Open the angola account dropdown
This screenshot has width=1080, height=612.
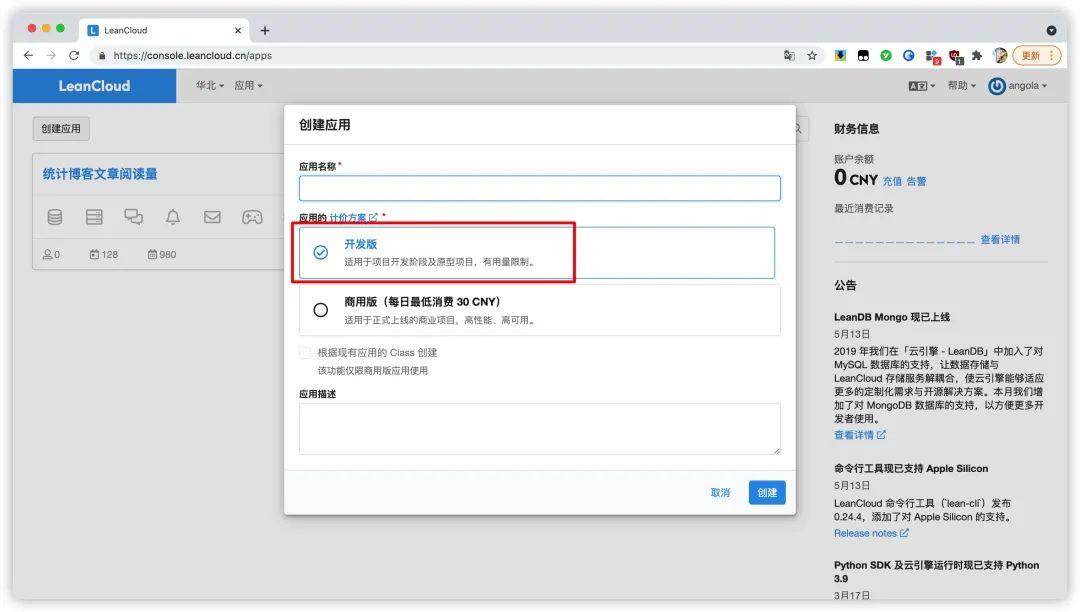coord(1018,86)
